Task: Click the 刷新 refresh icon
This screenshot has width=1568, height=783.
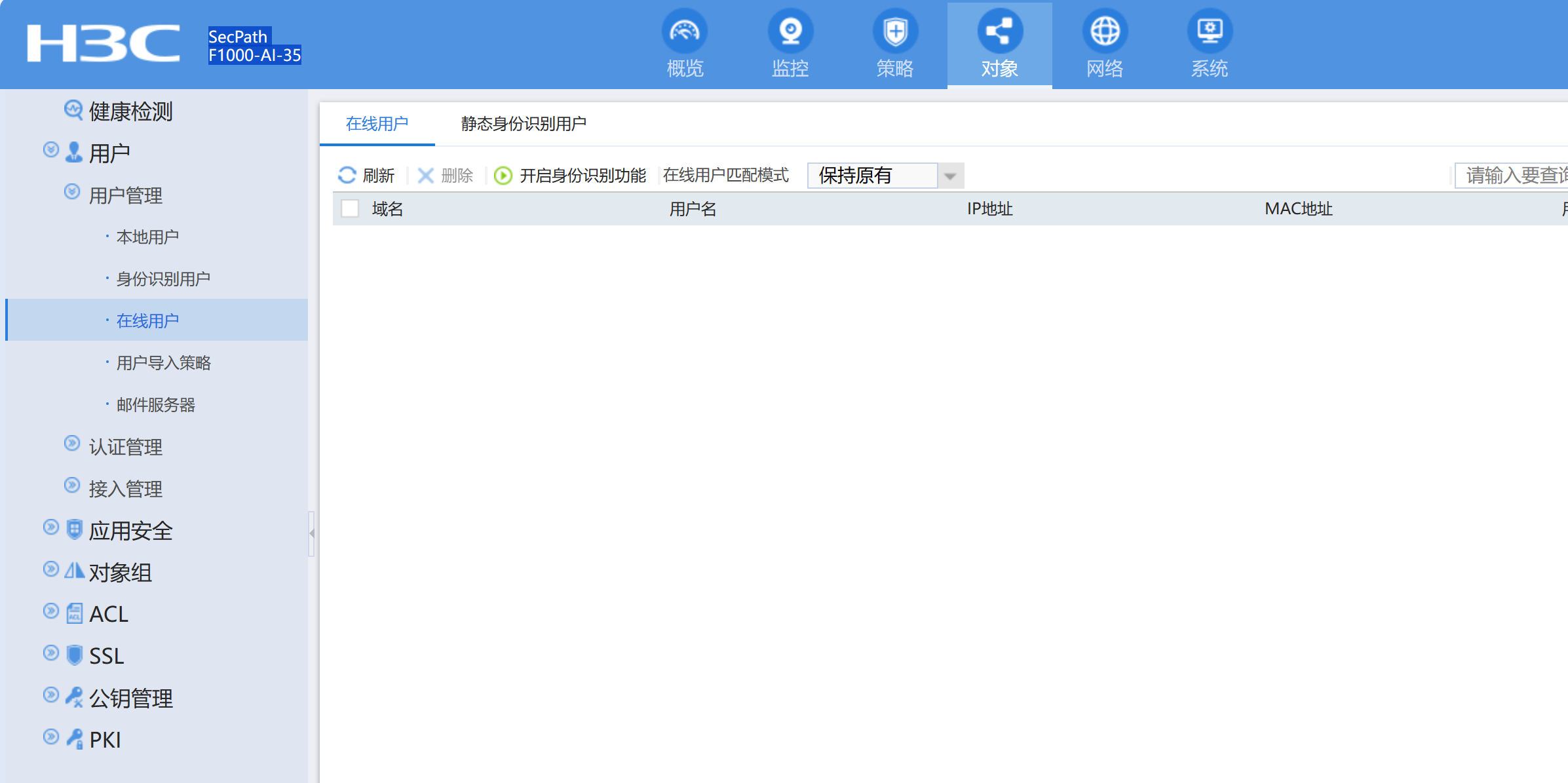Action: point(347,176)
